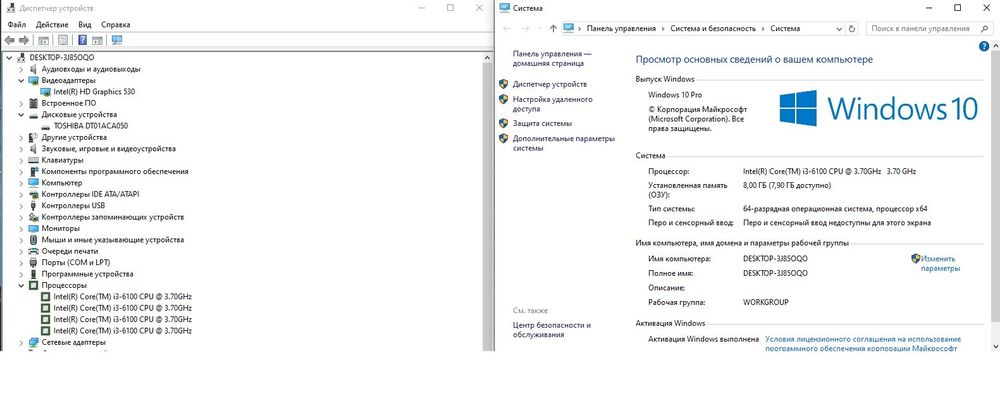Open the Диспетчер устройств sidebar link
The width and height of the screenshot is (1000, 410).
[x=550, y=84]
